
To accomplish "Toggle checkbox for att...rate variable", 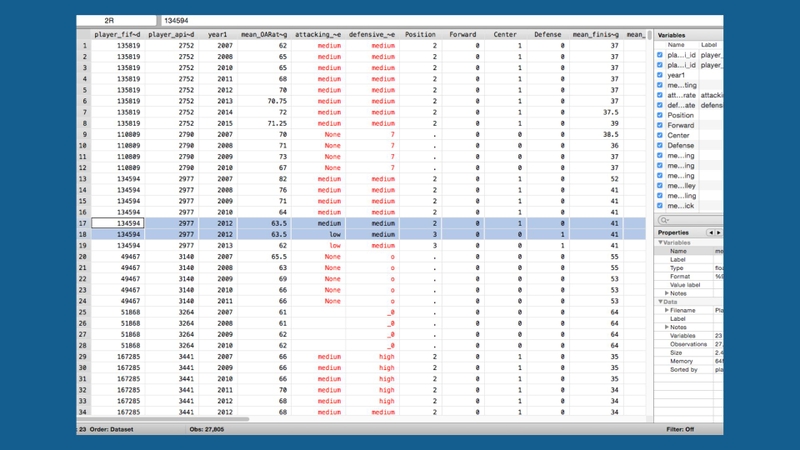I will (x=660, y=95).
